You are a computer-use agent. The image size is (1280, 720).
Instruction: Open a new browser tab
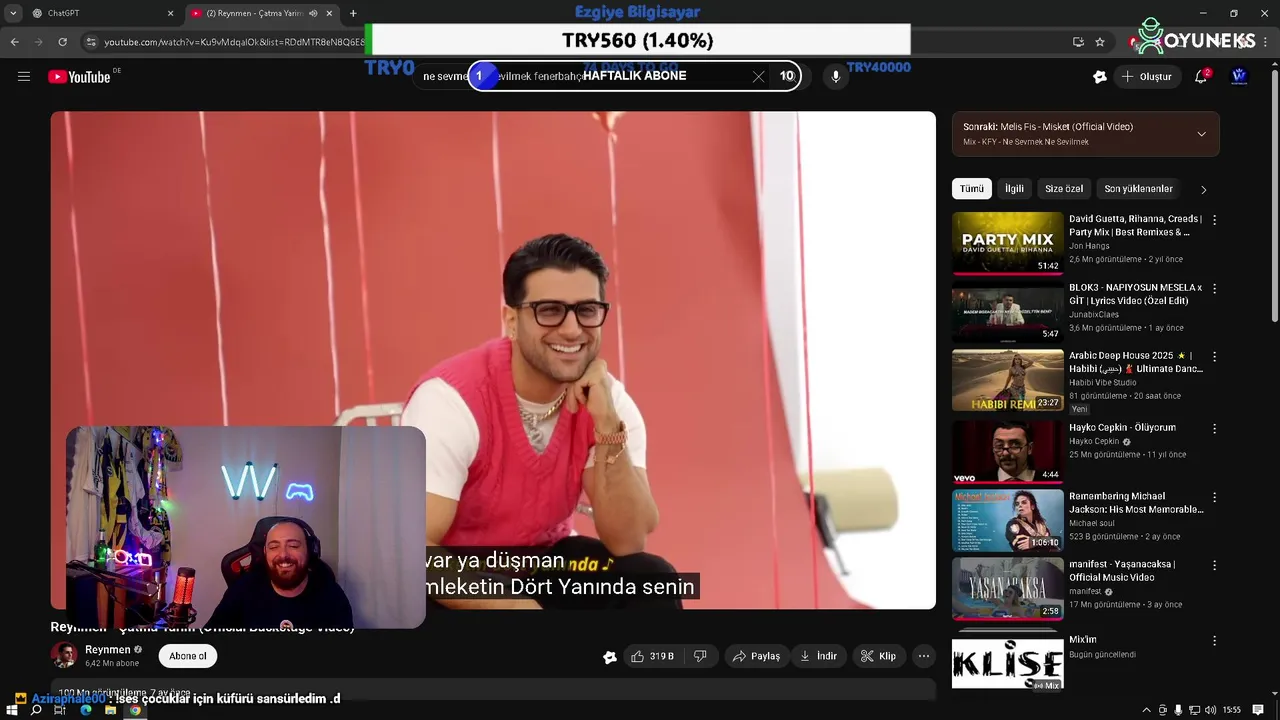[353, 13]
